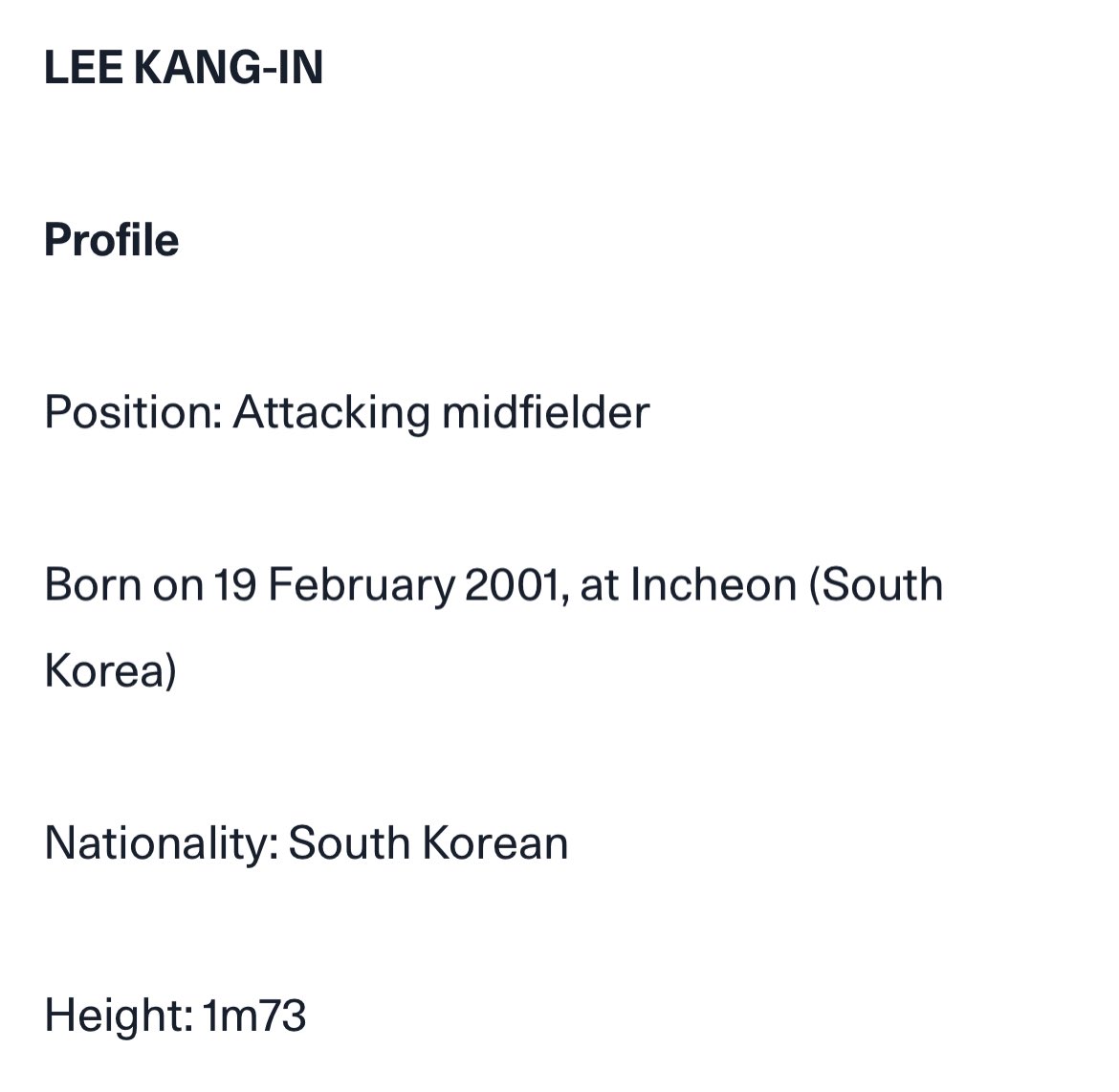Click the word 'Position:'
Screen dimensions: 1119x1092
click(134, 412)
